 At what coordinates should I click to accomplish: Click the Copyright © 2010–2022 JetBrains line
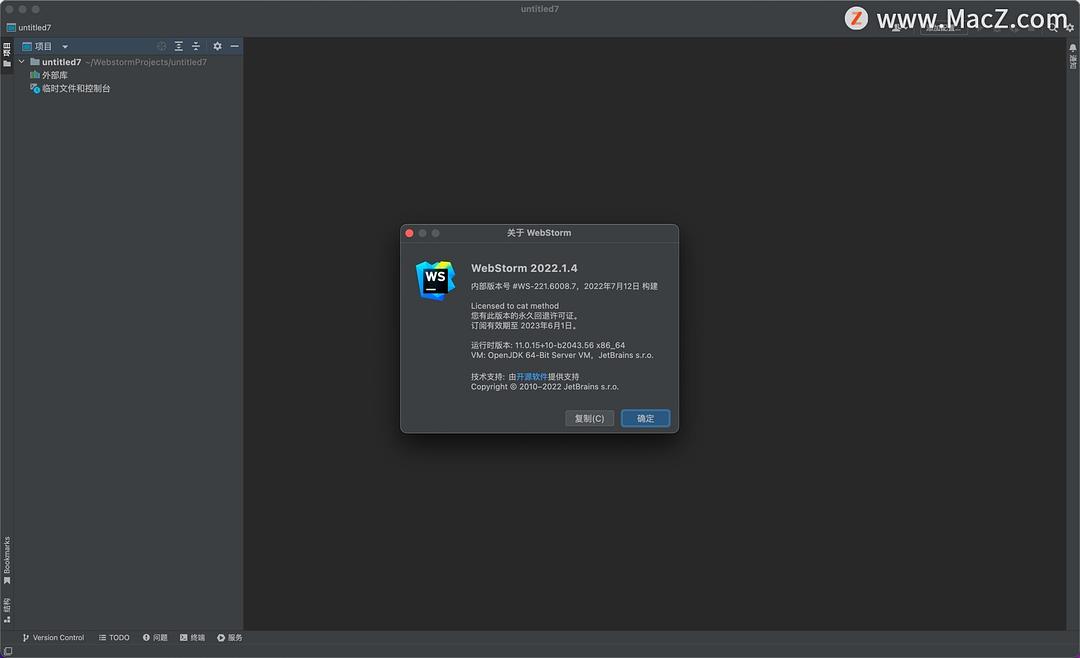click(545, 387)
